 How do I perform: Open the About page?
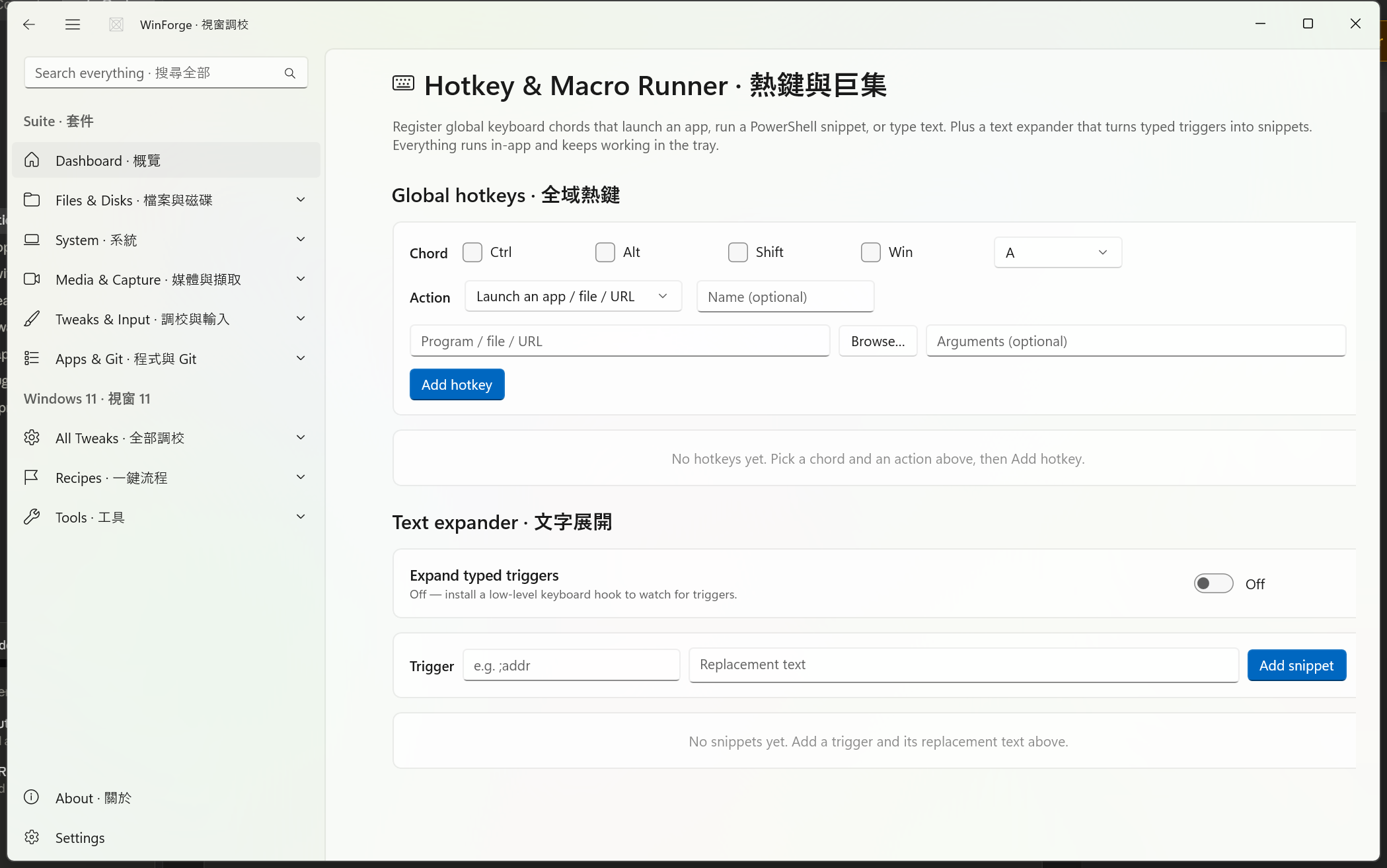166,797
